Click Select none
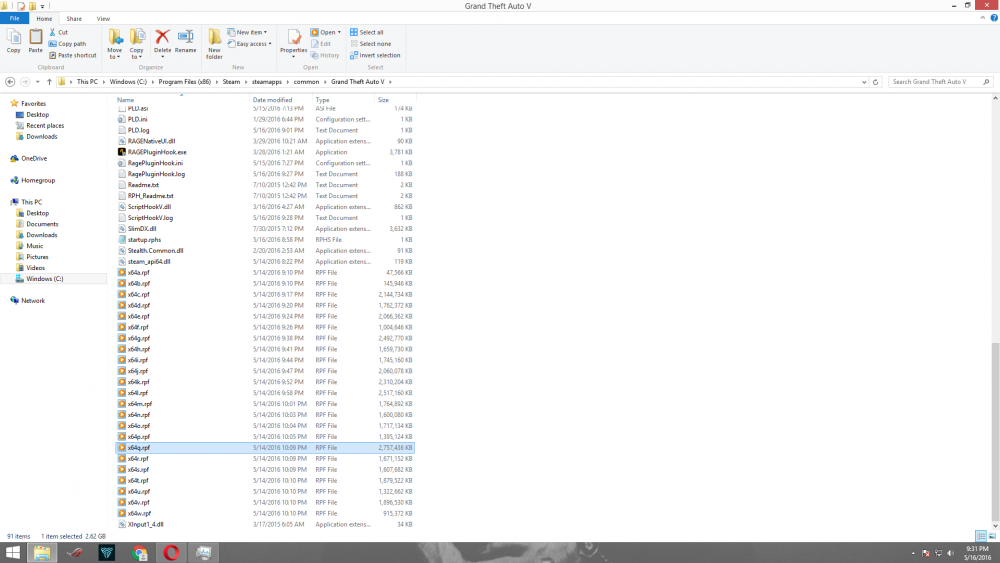Screen dimensions: 1000x563 (x=371, y=44)
